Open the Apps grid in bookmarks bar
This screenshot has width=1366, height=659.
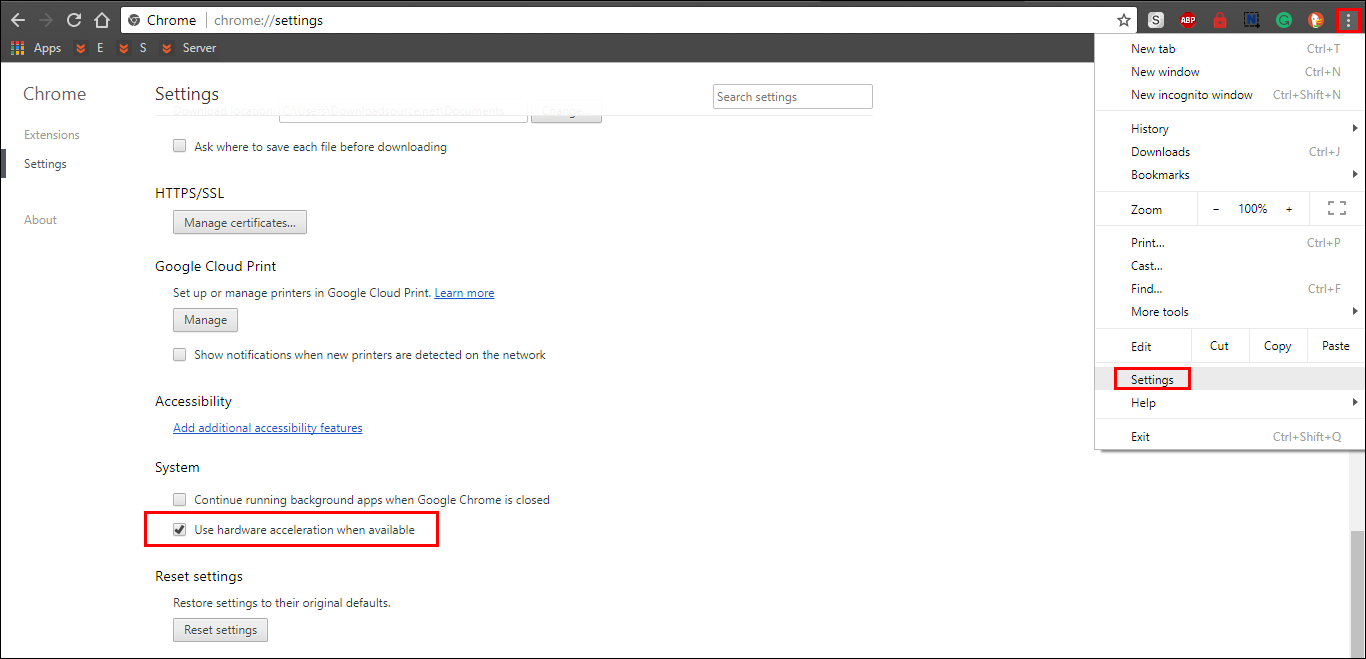click(x=36, y=48)
